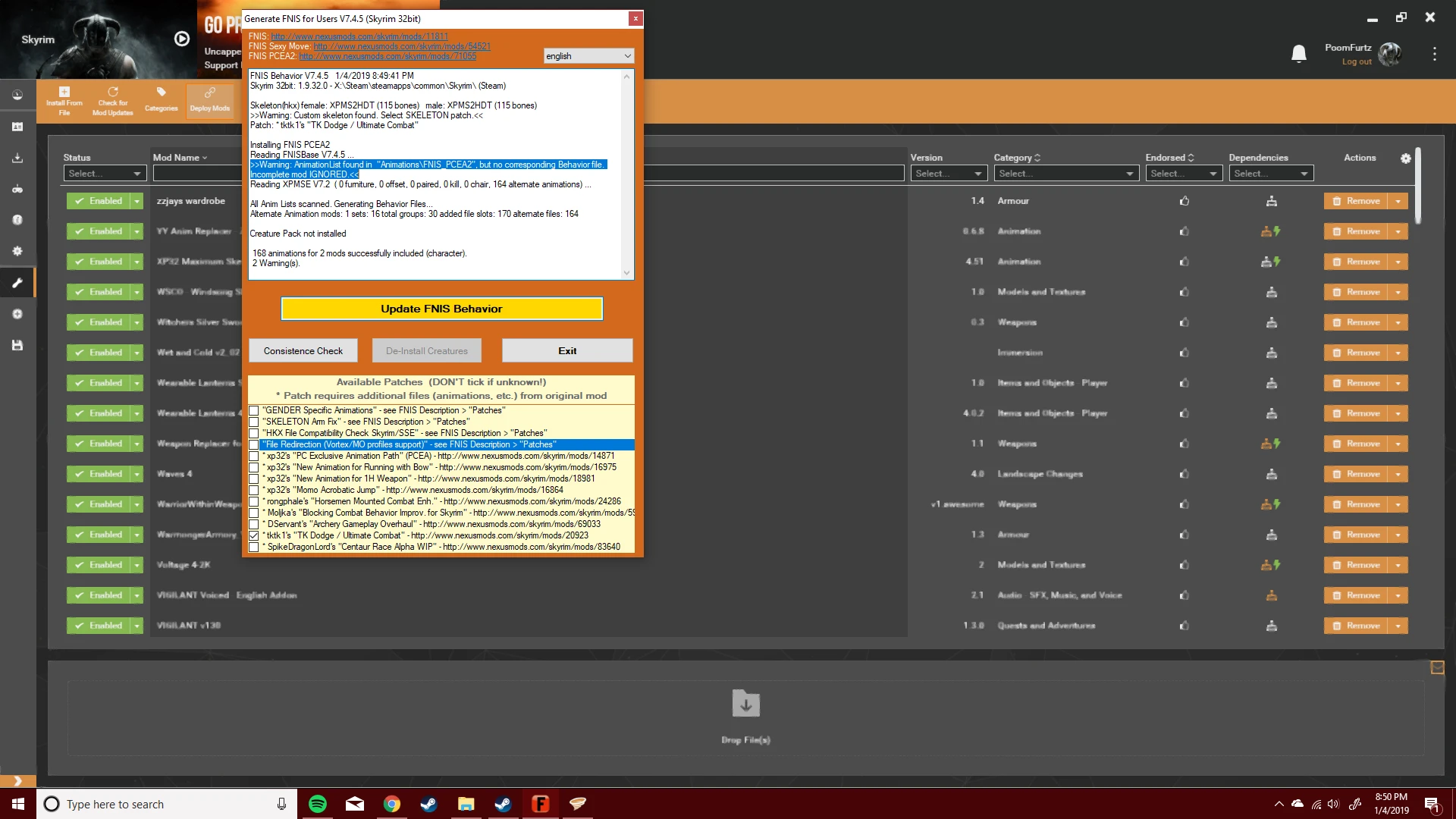Open table settings gear near Actions column

tap(1405, 158)
